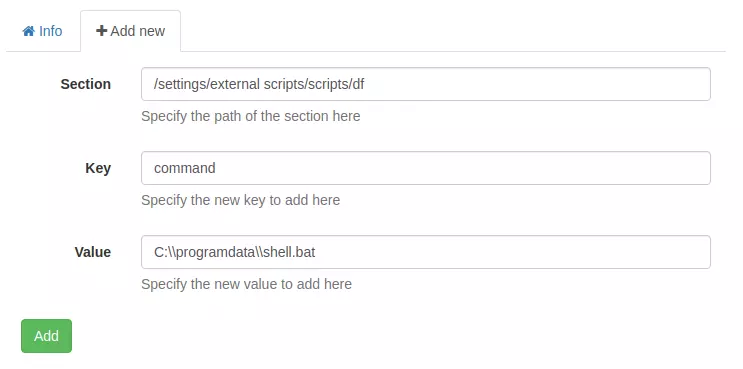Click the bold Key label
Viewport: 743px width, 369px height.
coord(98,168)
